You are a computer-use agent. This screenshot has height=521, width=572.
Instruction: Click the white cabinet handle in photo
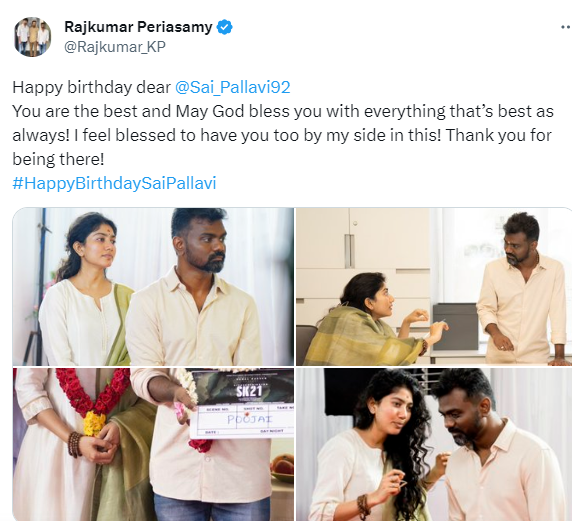pos(349,251)
